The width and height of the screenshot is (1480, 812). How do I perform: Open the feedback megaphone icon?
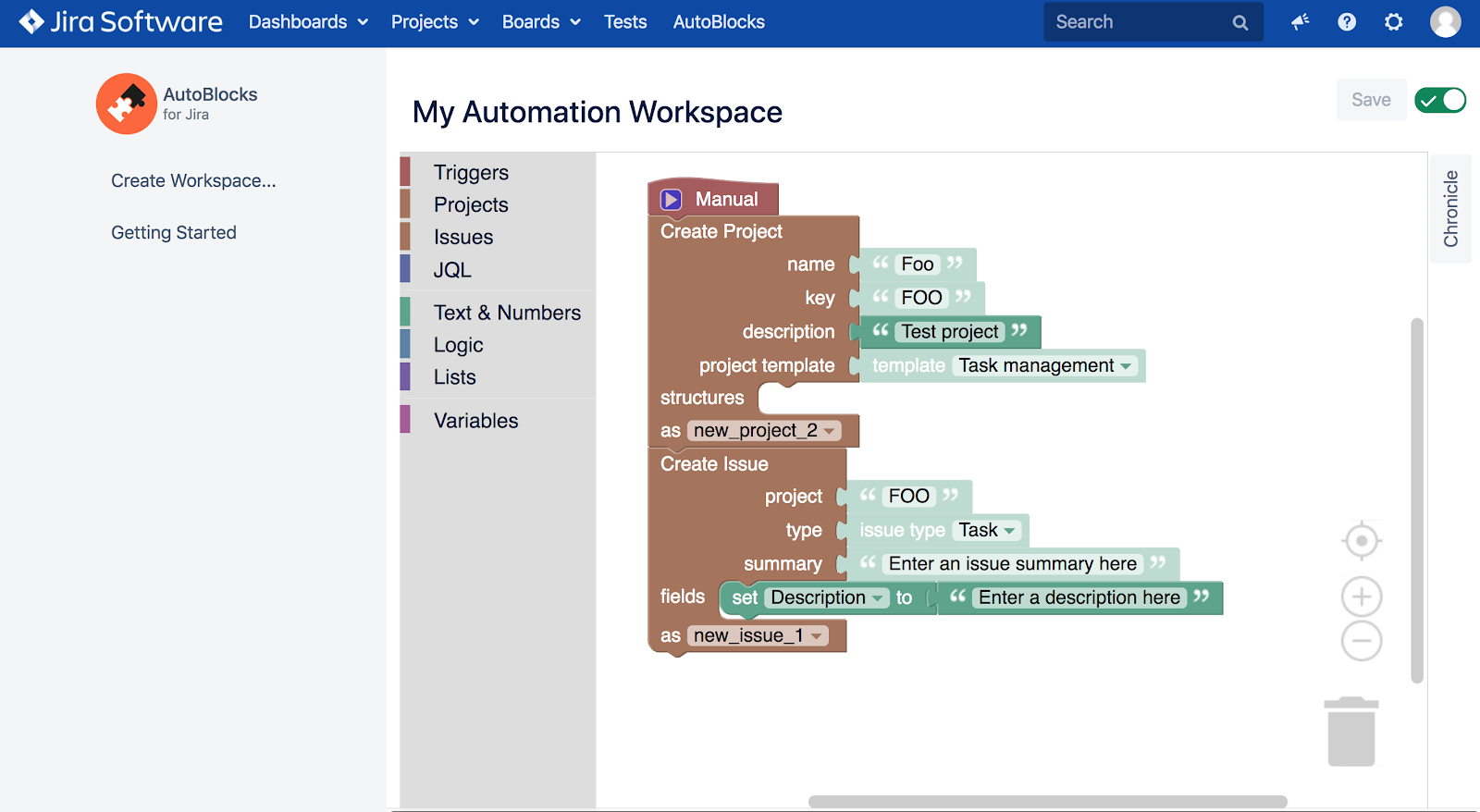coord(1301,21)
